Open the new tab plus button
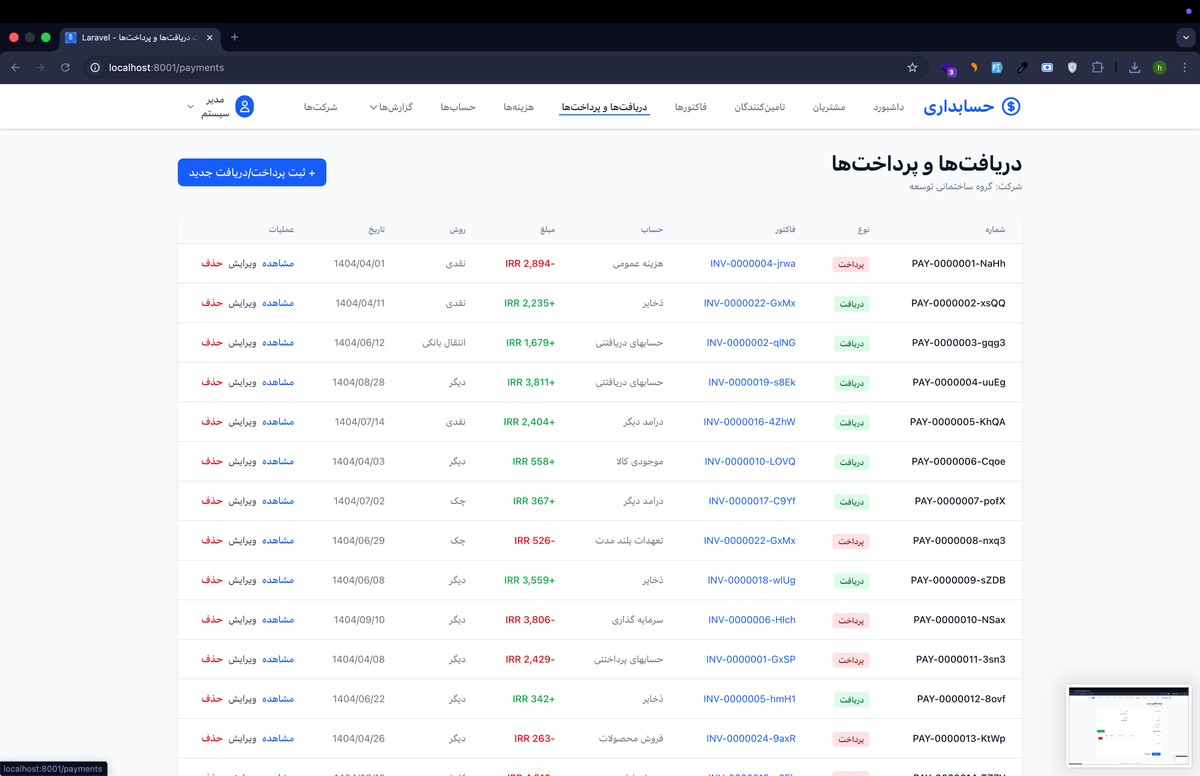The width and height of the screenshot is (1200, 776). pos(235,37)
